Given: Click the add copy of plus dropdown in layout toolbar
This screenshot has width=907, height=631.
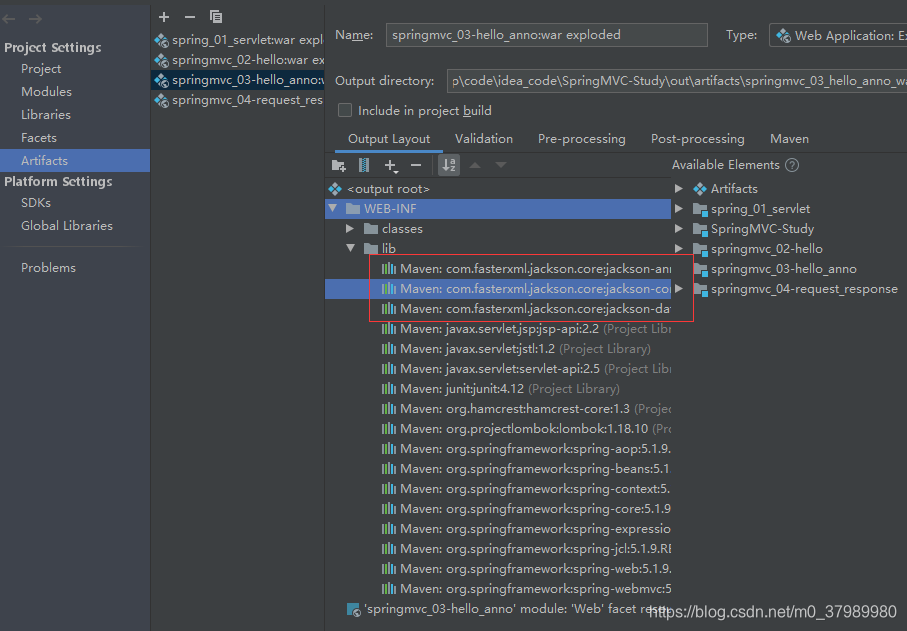Looking at the screenshot, I should click(392, 166).
